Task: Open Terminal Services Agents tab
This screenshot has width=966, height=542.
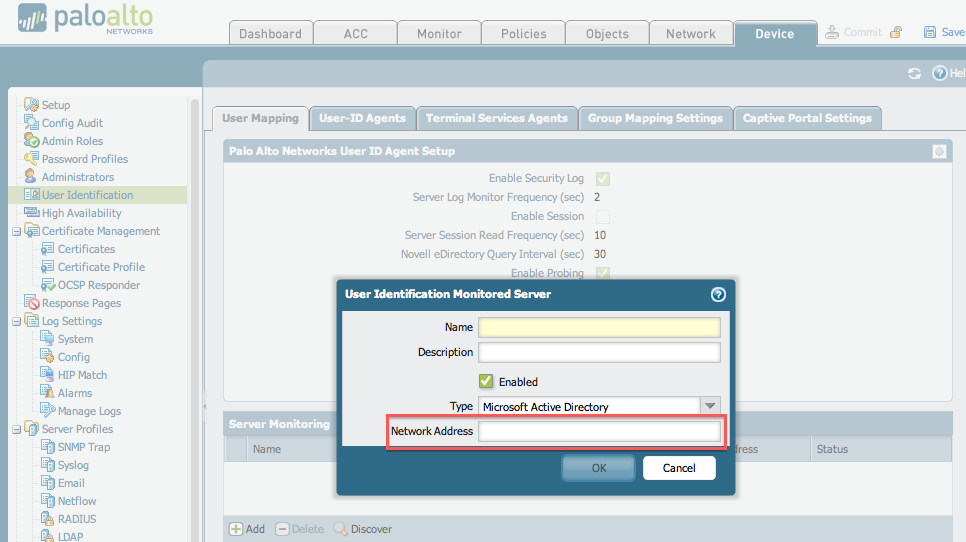Action: coord(497,118)
